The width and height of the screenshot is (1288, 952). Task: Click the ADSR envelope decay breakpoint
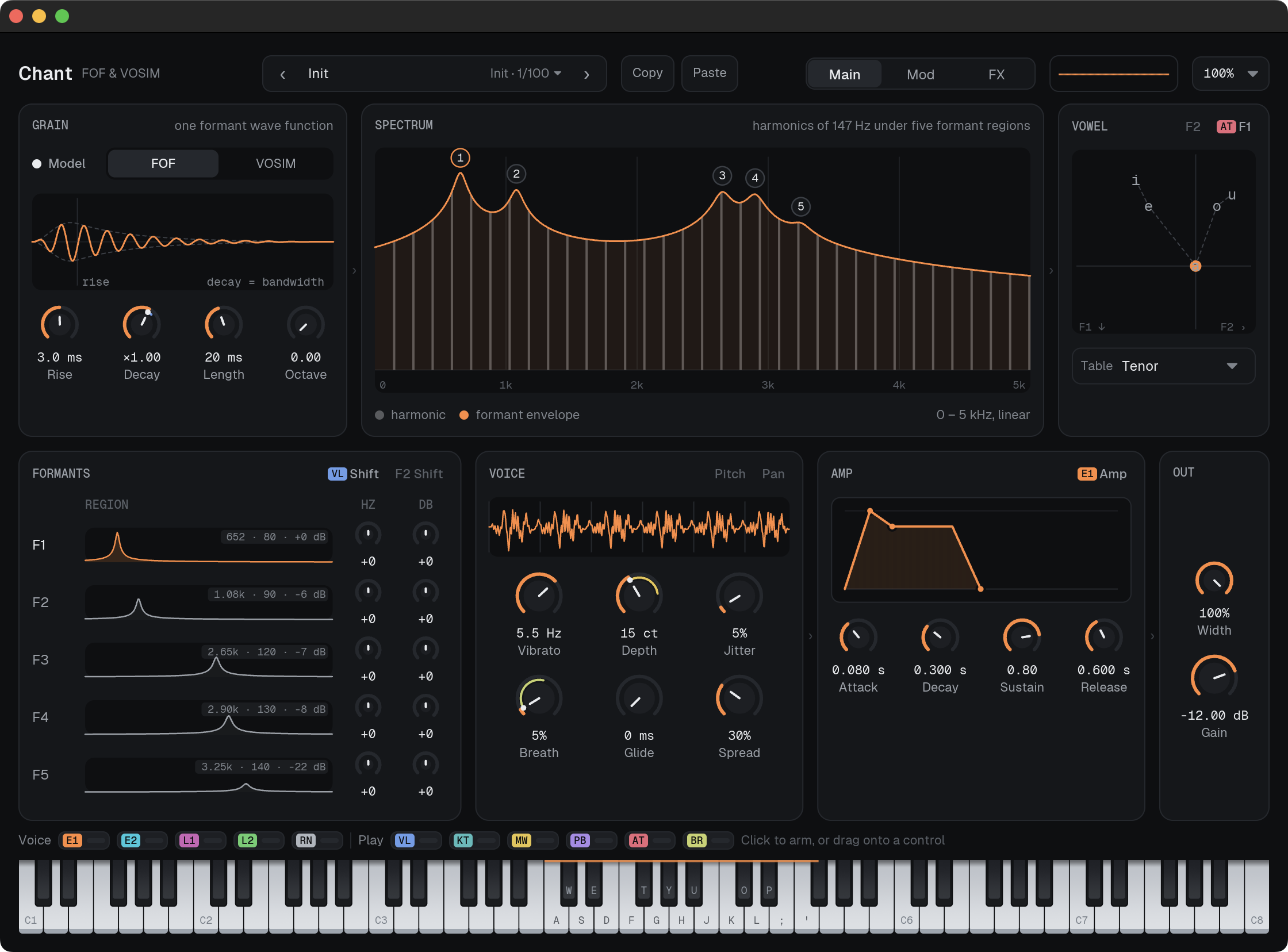coord(892,526)
